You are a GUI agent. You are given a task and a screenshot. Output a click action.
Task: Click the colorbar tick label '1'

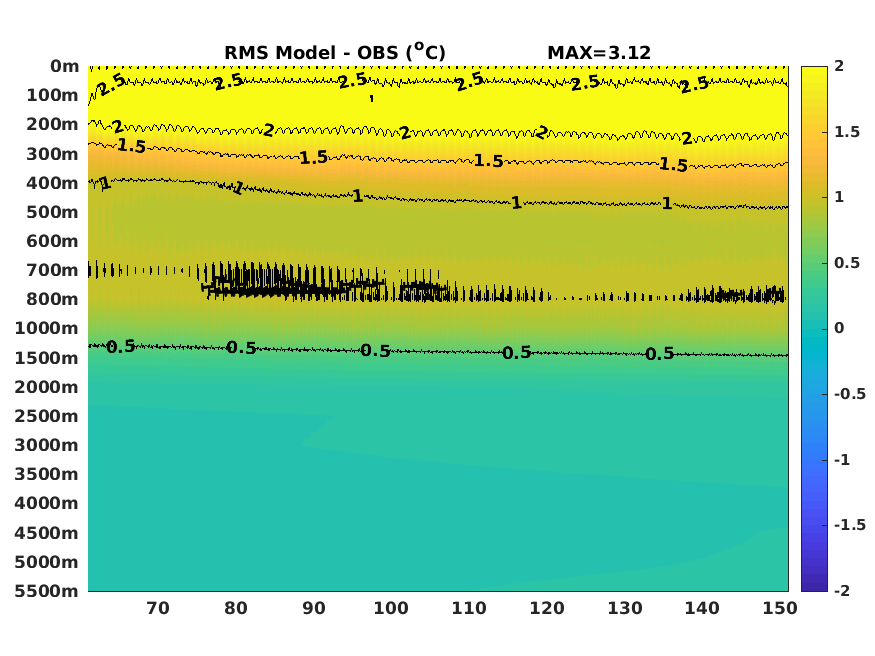click(839, 197)
